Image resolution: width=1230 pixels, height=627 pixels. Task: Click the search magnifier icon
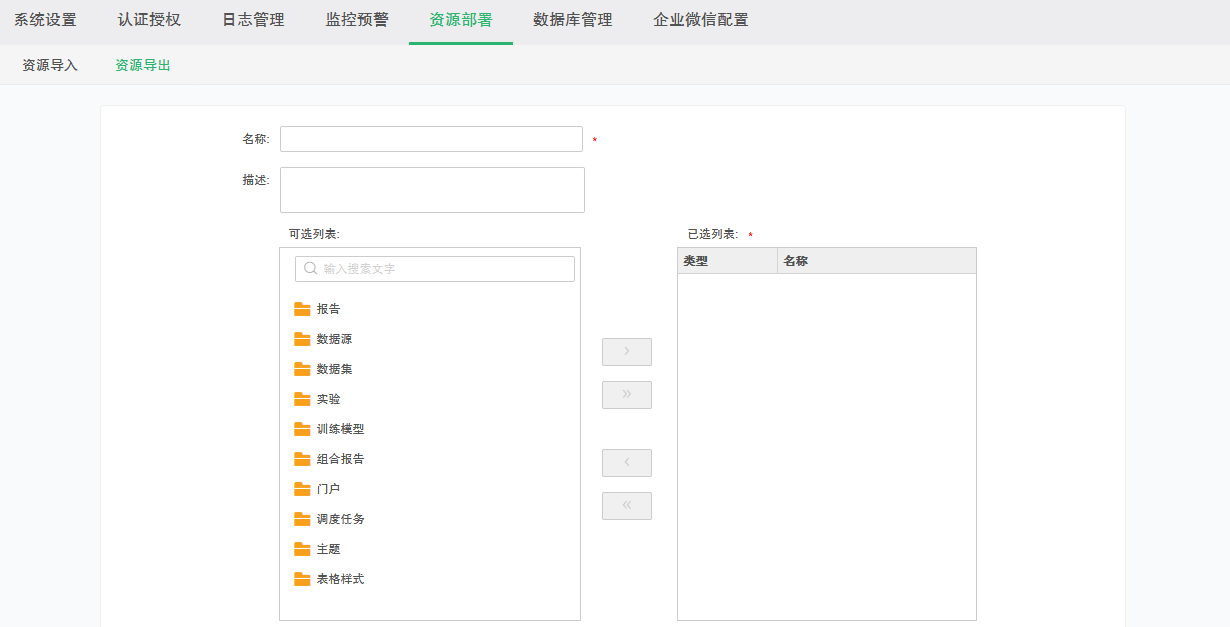311,269
